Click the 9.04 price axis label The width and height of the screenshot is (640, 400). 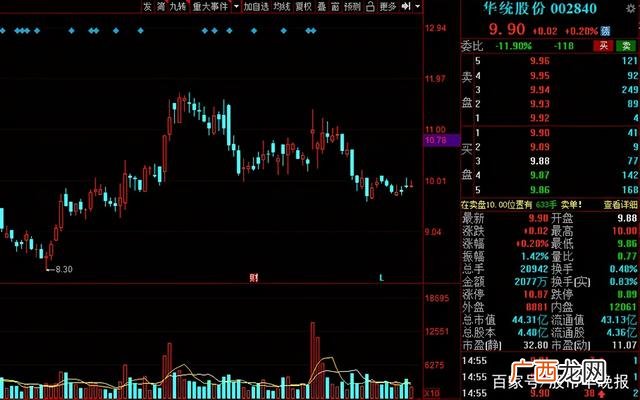click(x=433, y=232)
